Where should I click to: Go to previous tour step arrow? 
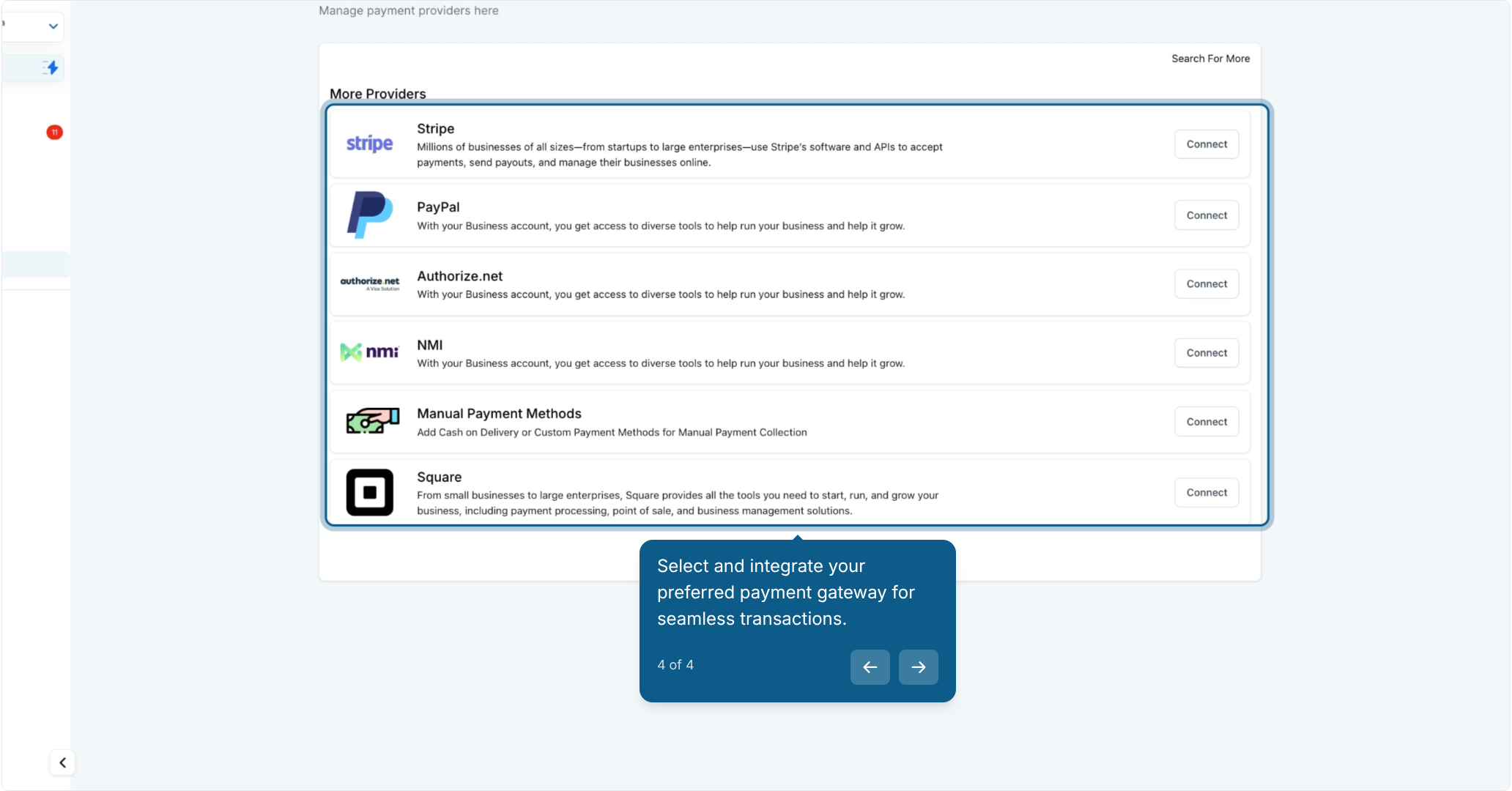click(x=870, y=666)
